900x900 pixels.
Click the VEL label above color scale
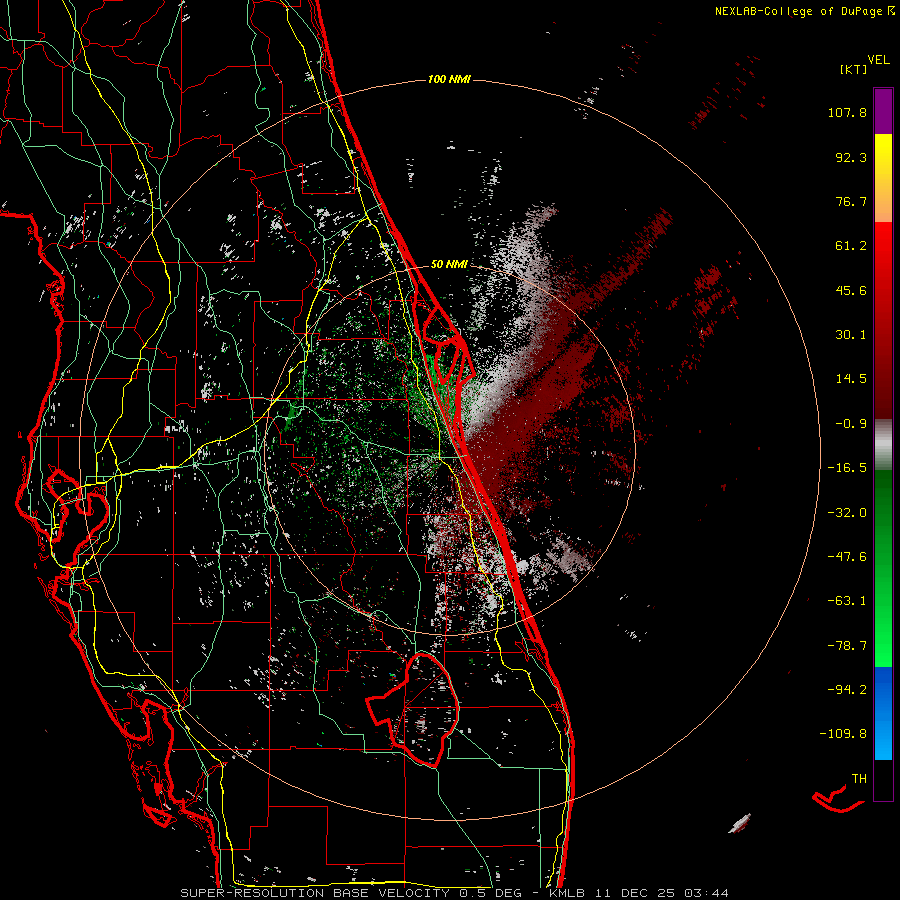[878, 60]
